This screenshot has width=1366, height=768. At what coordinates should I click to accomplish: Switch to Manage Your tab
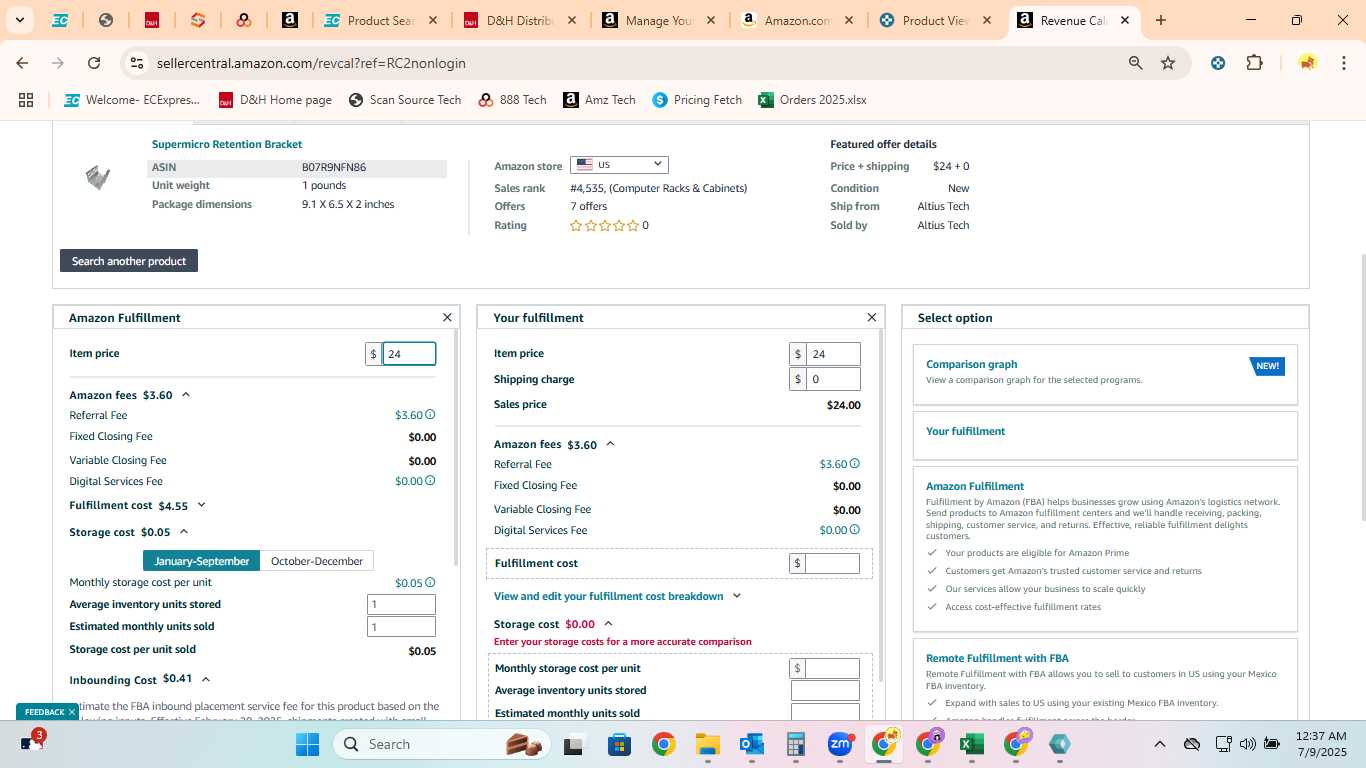[658, 20]
